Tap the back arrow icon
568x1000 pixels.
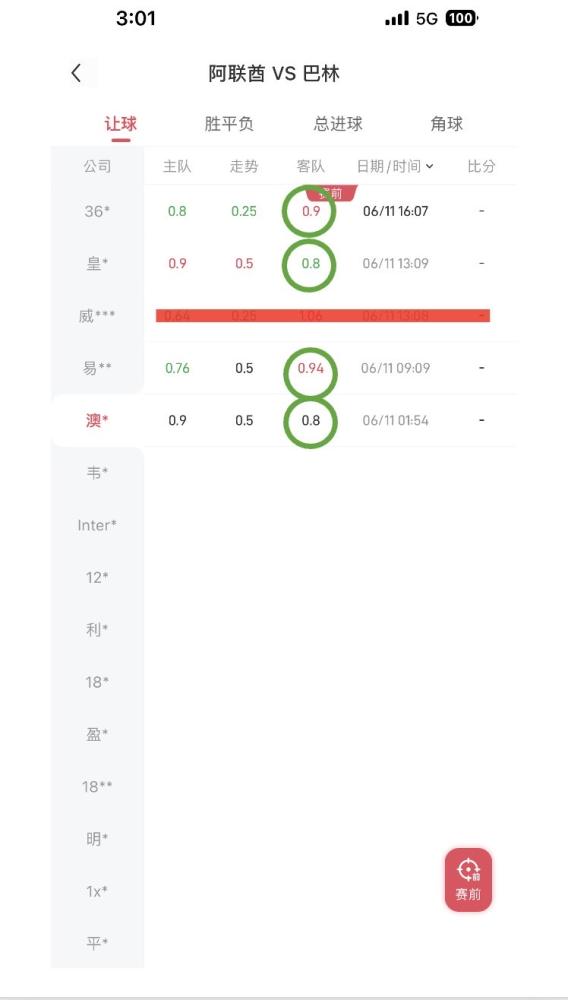point(76,73)
